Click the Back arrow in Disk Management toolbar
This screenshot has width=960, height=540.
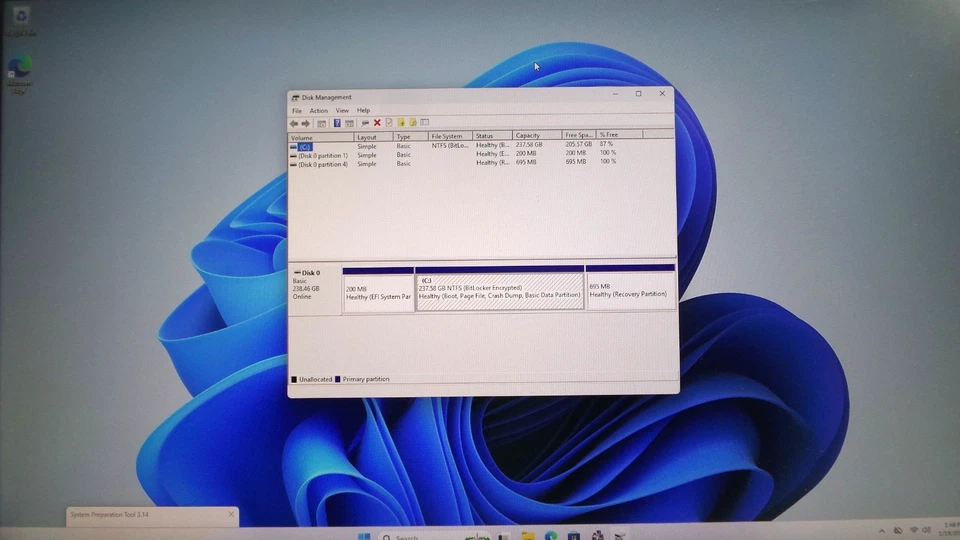[294, 124]
